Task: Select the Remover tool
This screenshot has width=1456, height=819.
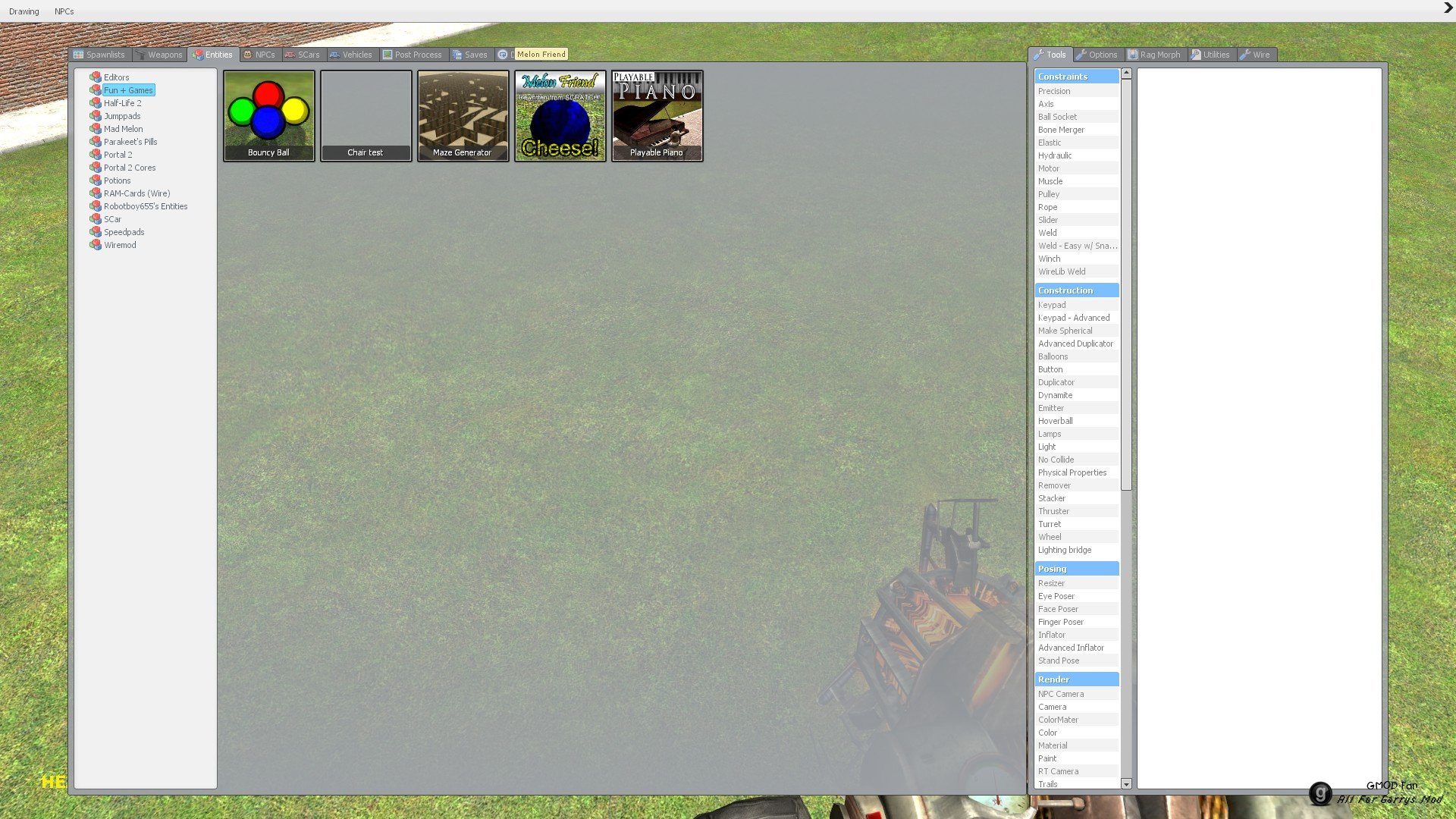Action: point(1077,485)
